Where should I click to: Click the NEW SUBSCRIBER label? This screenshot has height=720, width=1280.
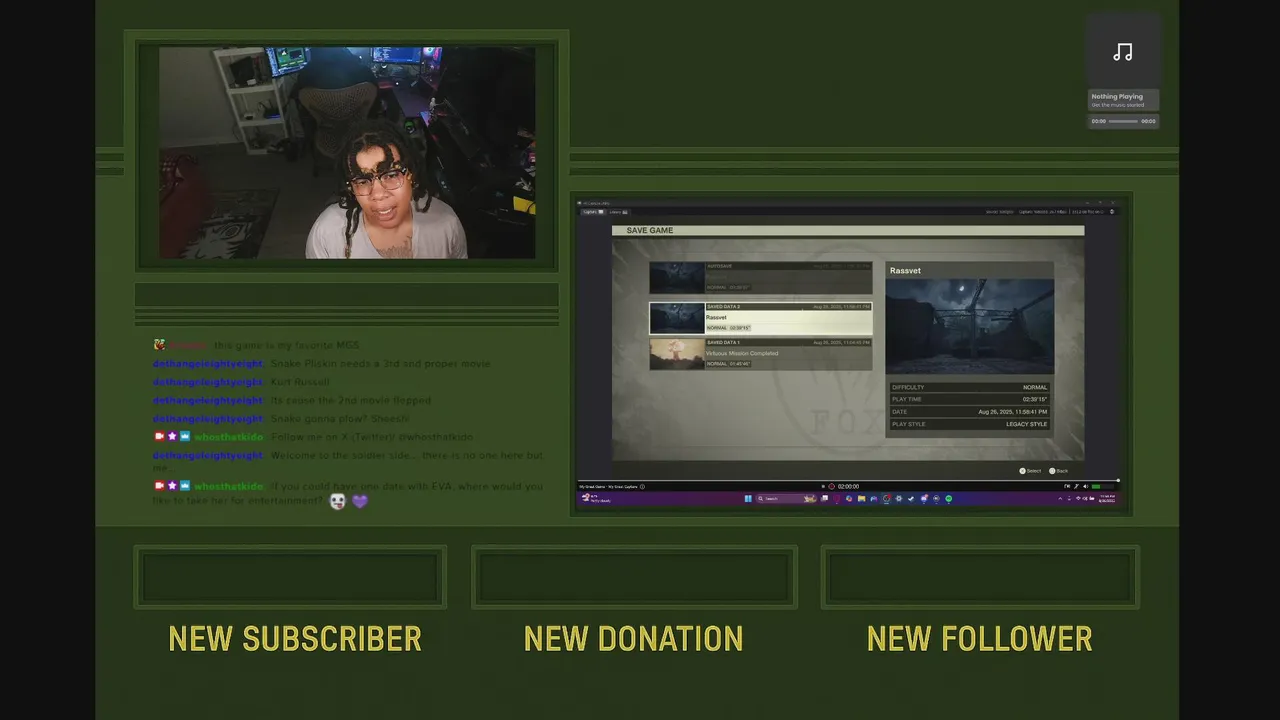(x=295, y=639)
